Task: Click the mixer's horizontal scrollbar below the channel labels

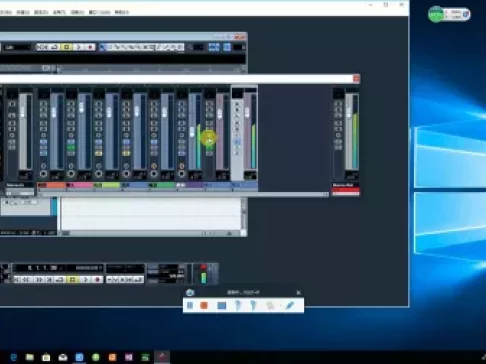Action: click(183, 194)
